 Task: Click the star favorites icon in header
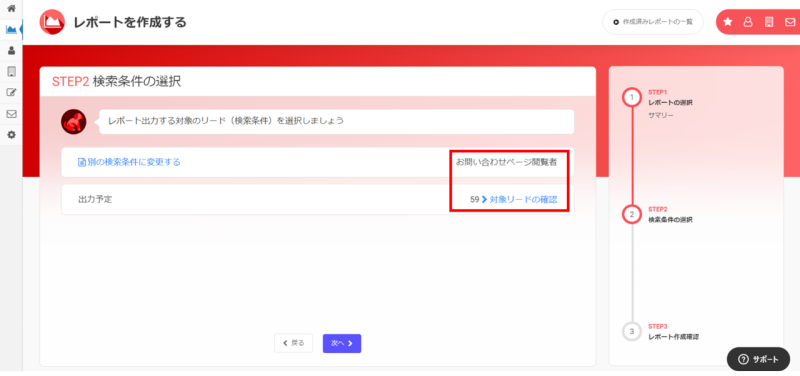728,22
